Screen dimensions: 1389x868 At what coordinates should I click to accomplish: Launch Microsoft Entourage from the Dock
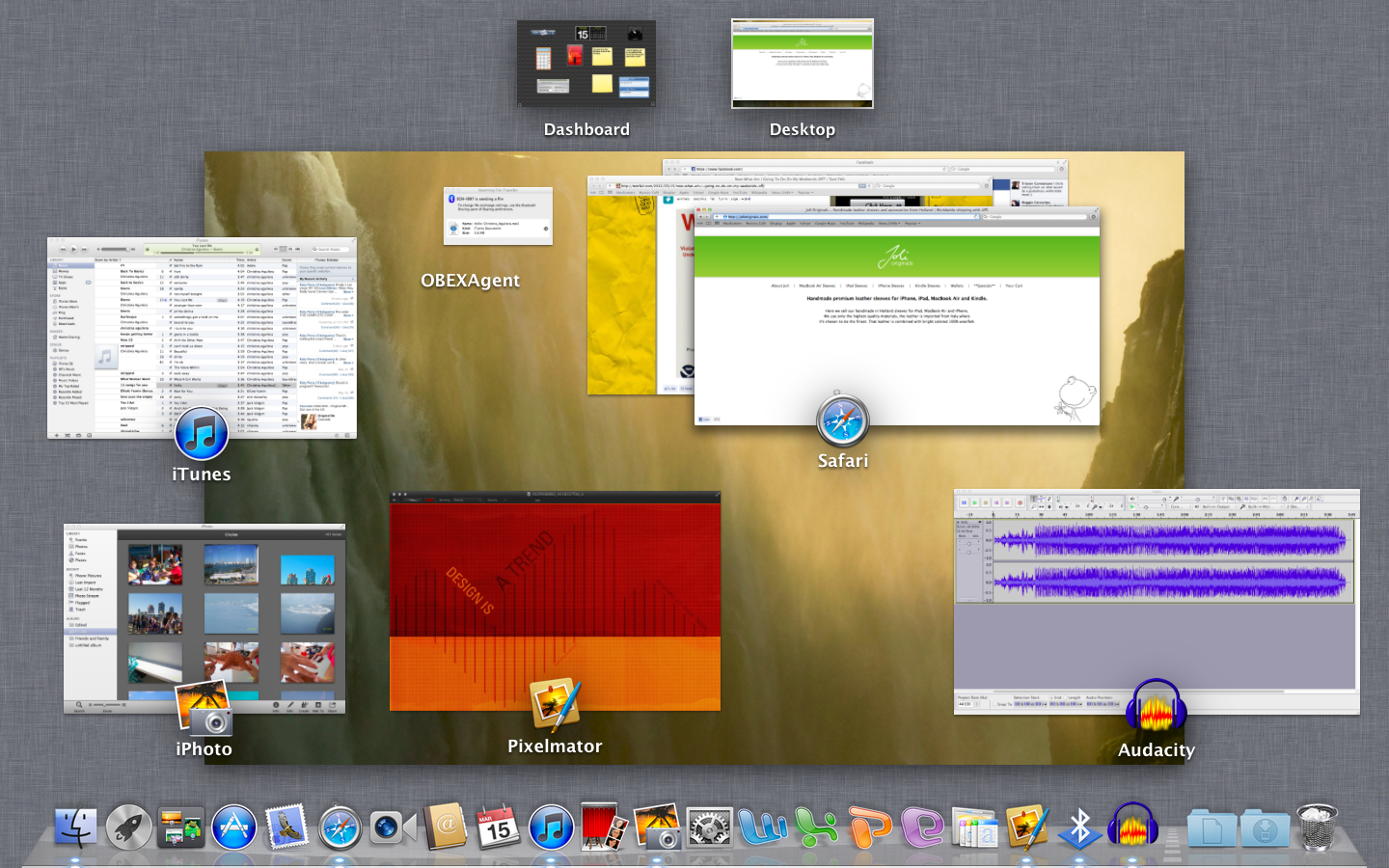(x=922, y=827)
